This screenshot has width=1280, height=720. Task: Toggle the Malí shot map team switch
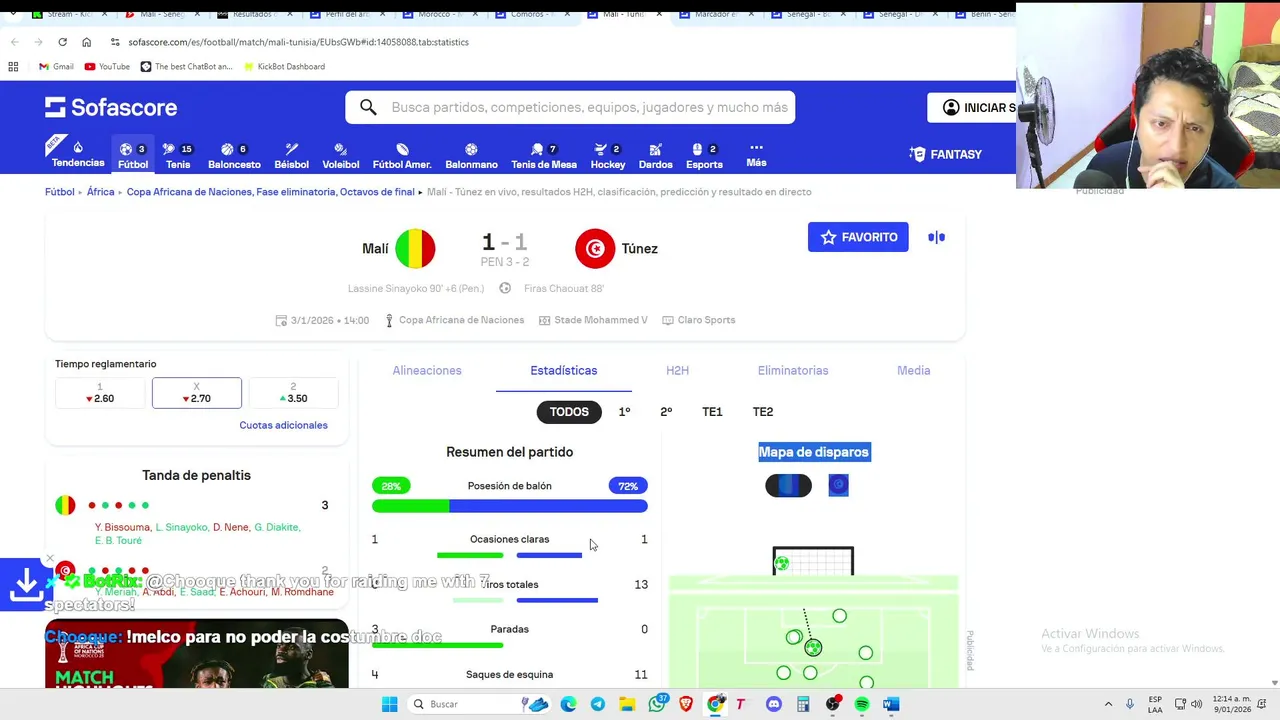tap(788, 485)
